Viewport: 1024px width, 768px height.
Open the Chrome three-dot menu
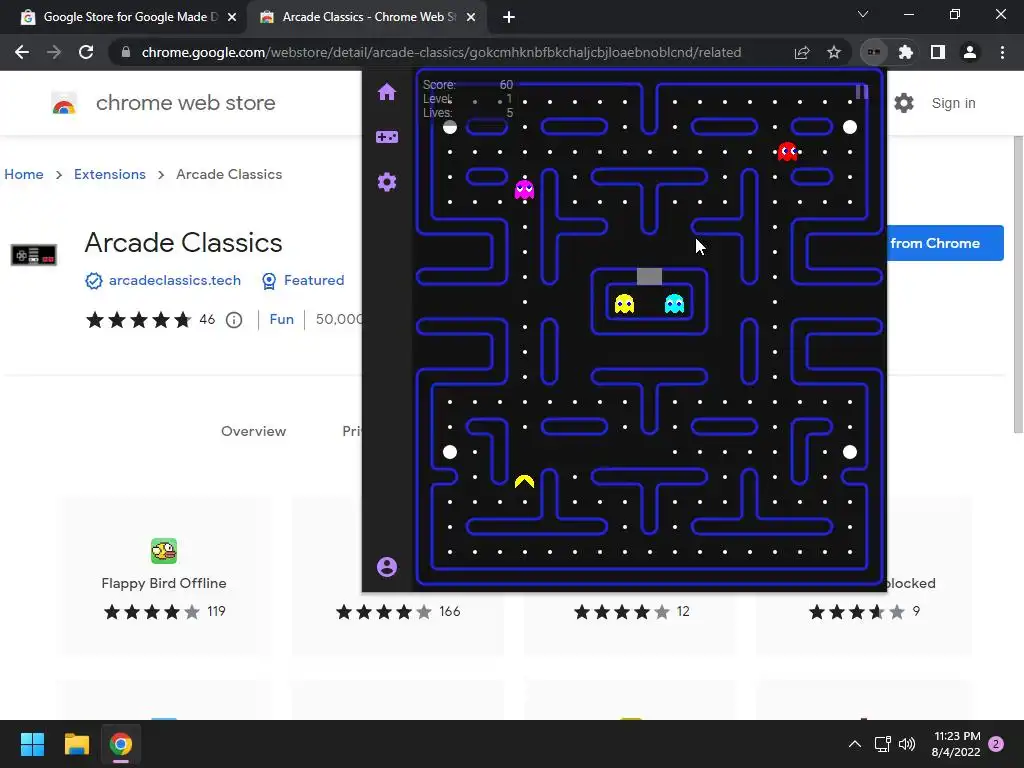tap(1002, 52)
